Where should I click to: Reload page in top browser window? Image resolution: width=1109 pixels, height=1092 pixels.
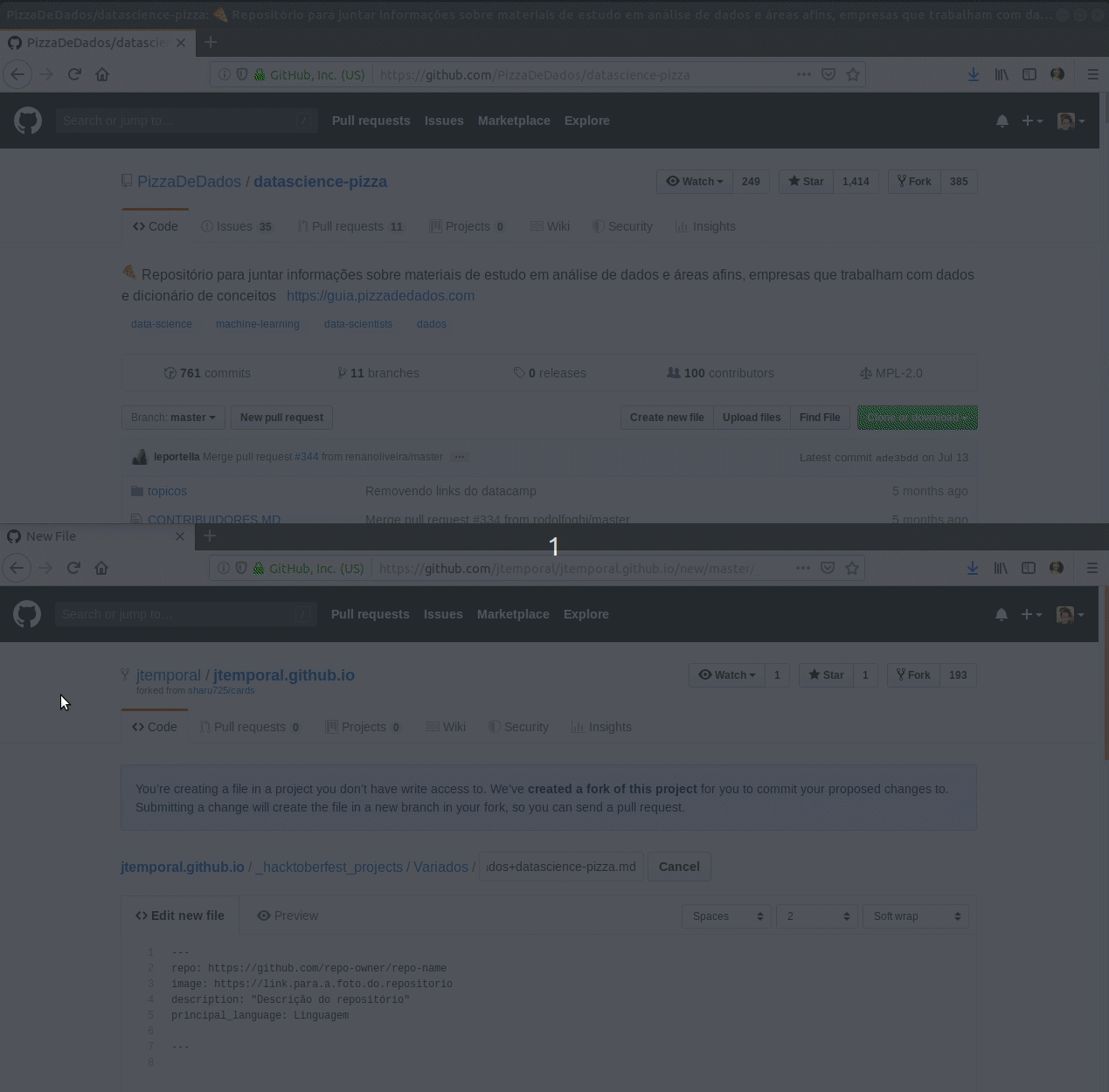point(74,74)
